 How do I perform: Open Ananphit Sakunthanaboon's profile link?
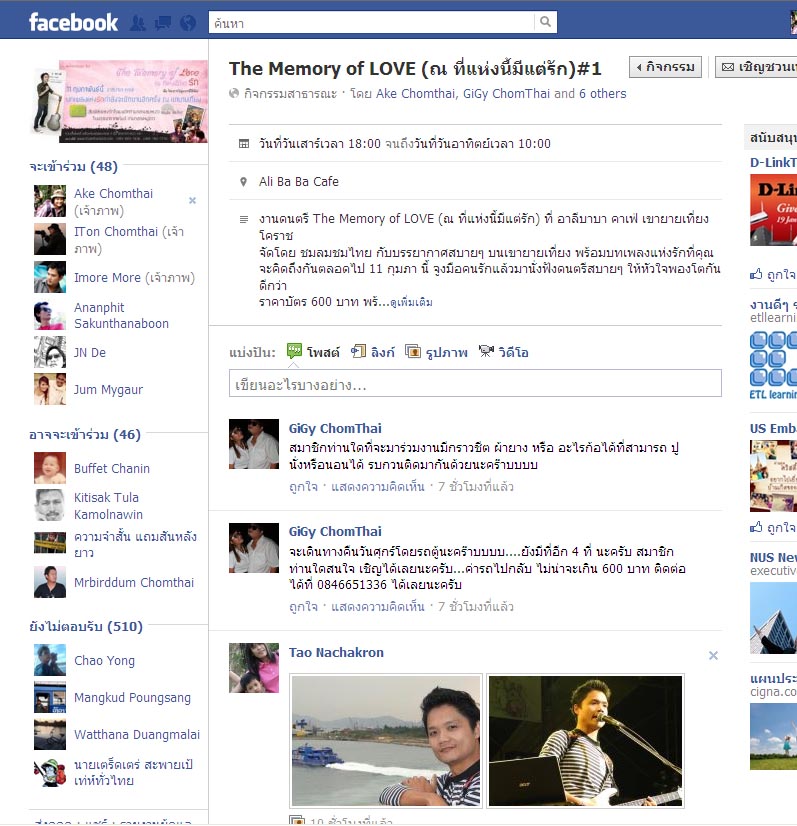tap(121, 316)
